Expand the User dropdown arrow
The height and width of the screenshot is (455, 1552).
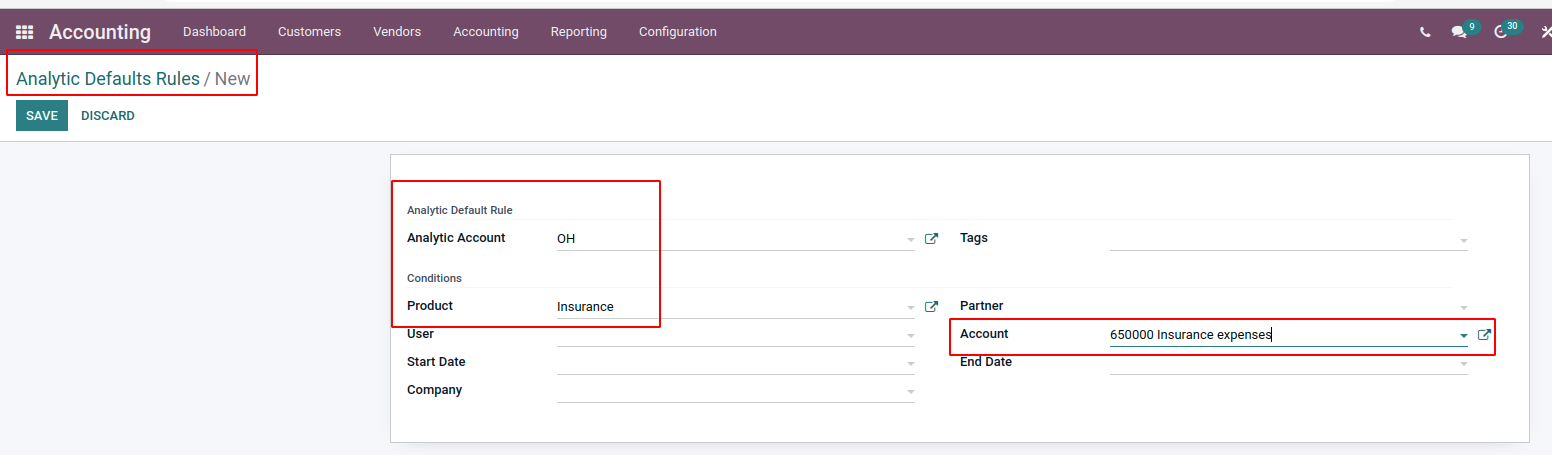pyautogui.click(x=910, y=336)
